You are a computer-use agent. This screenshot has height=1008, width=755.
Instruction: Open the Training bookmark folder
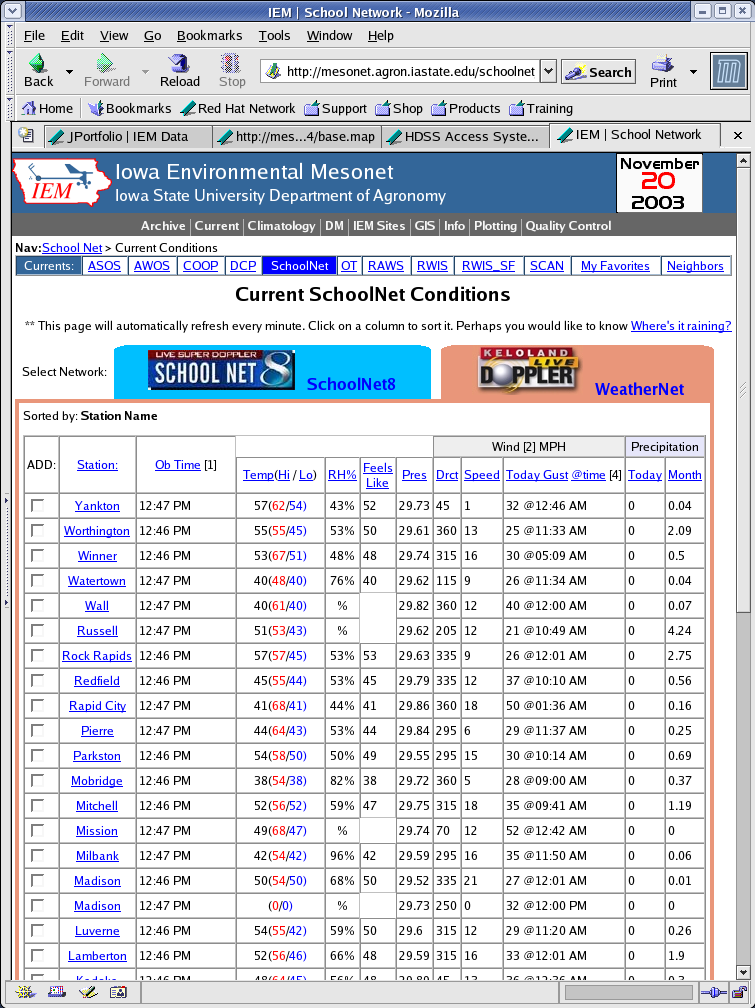click(x=541, y=109)
